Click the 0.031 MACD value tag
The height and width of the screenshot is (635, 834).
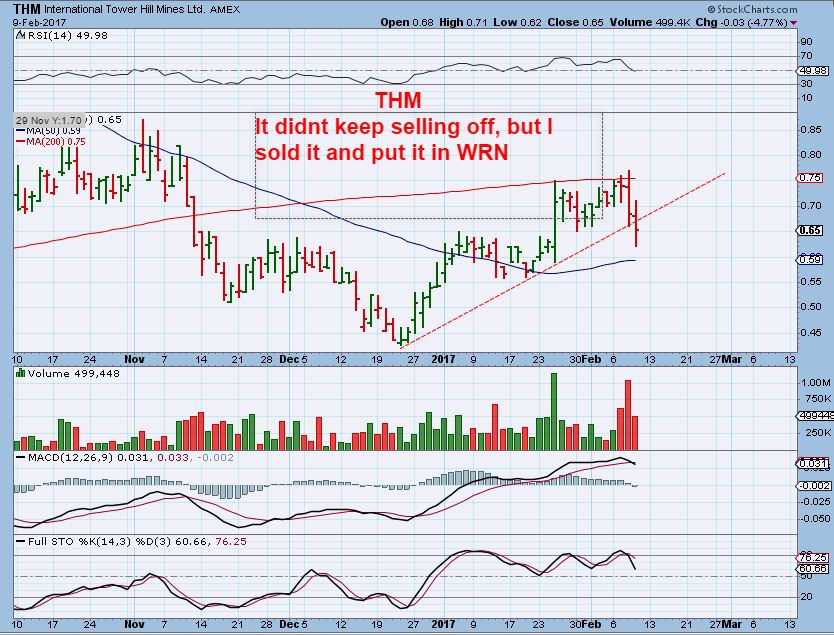tap(814, 464)
